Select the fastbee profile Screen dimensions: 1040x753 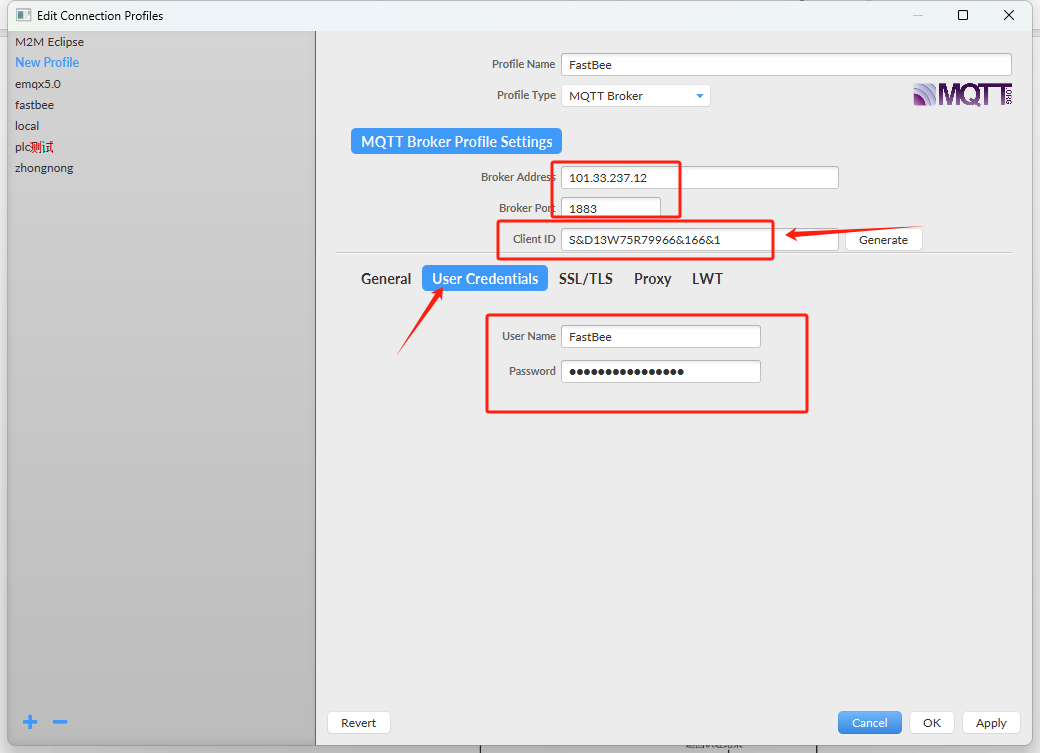click(x=34, y=104)
